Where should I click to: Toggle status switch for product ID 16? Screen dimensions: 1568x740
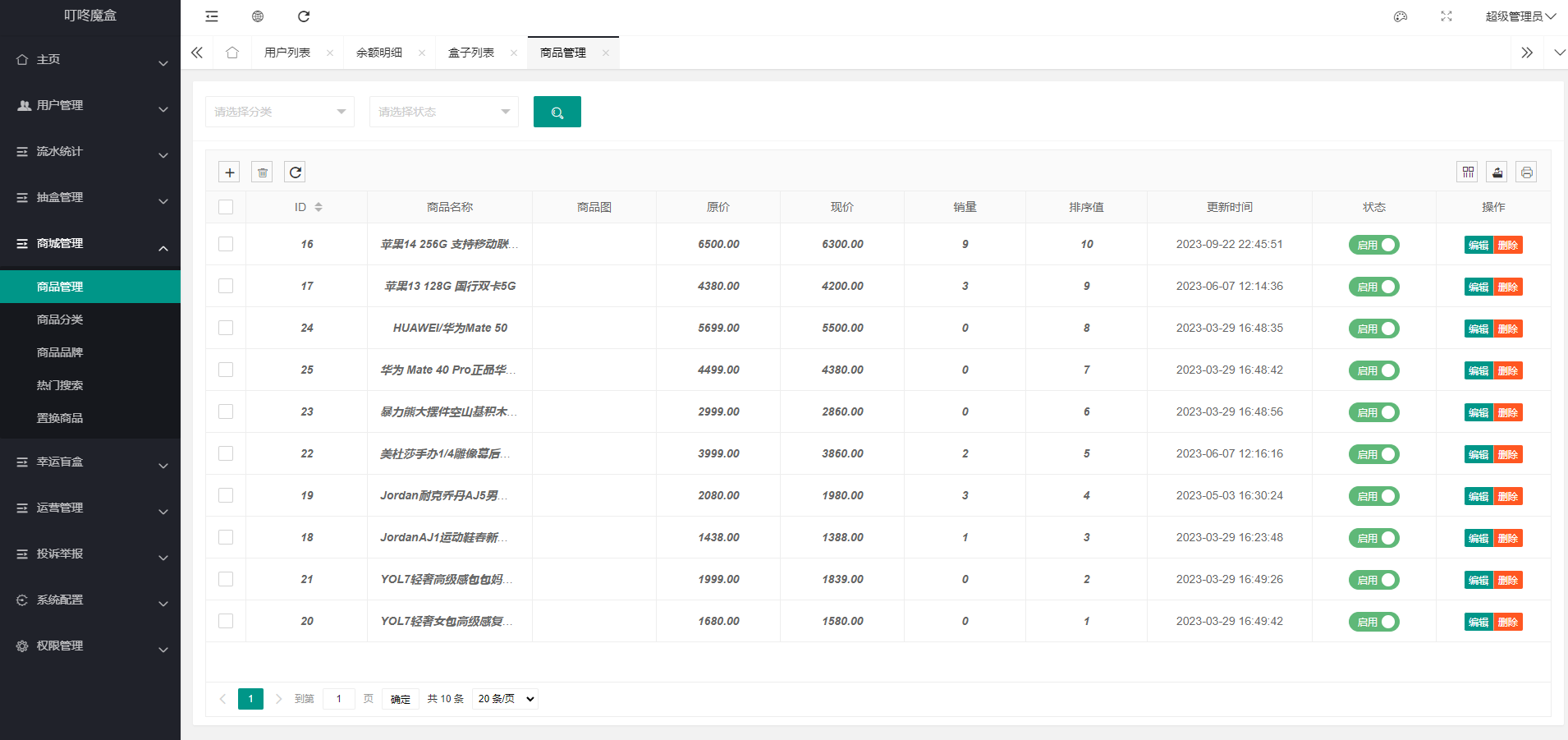(1373, 245)
